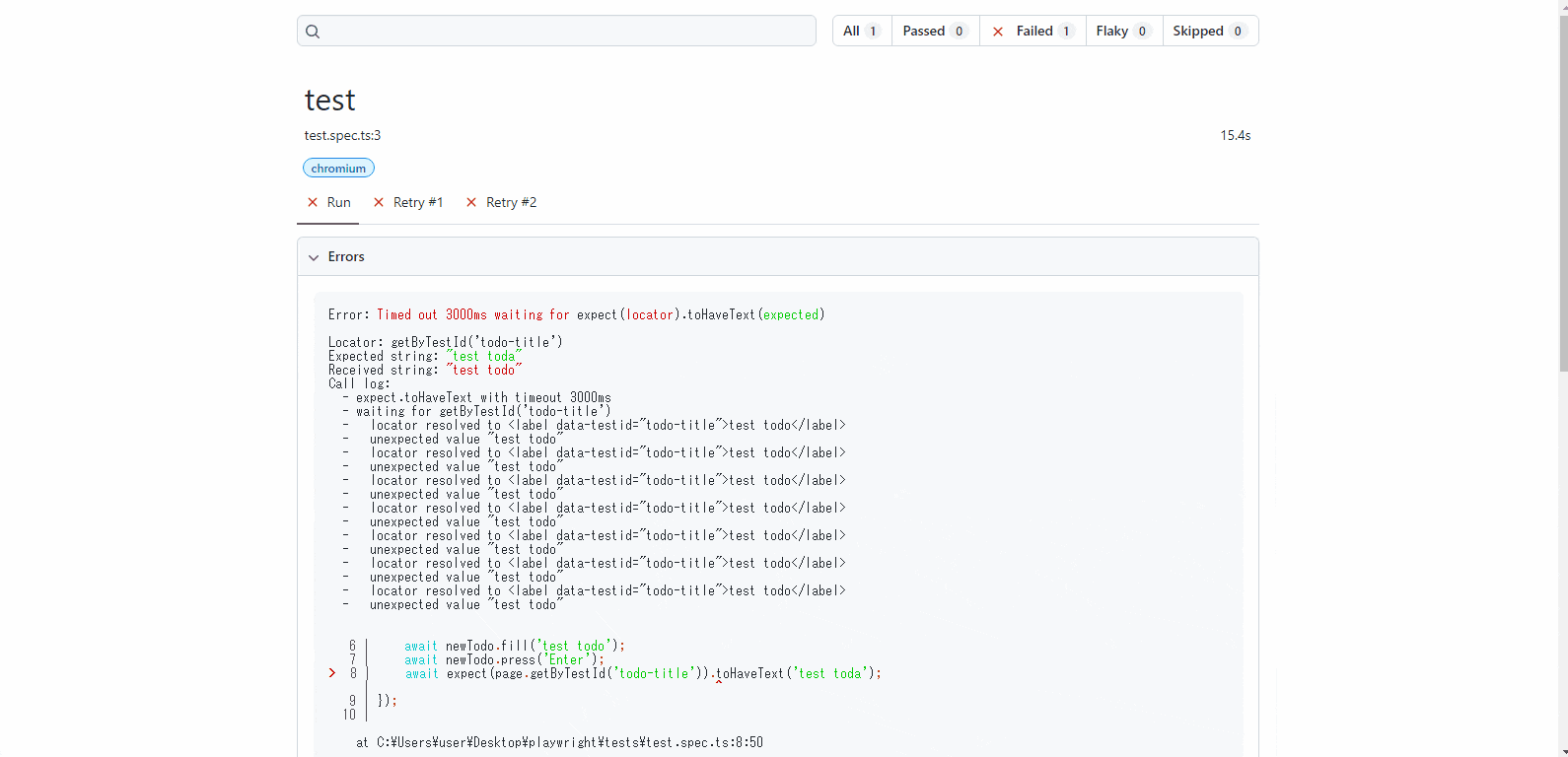Screen dimensions: 1568x757
Task: Click the red arrow marker at line 8
Action: [x=332, y=673]
